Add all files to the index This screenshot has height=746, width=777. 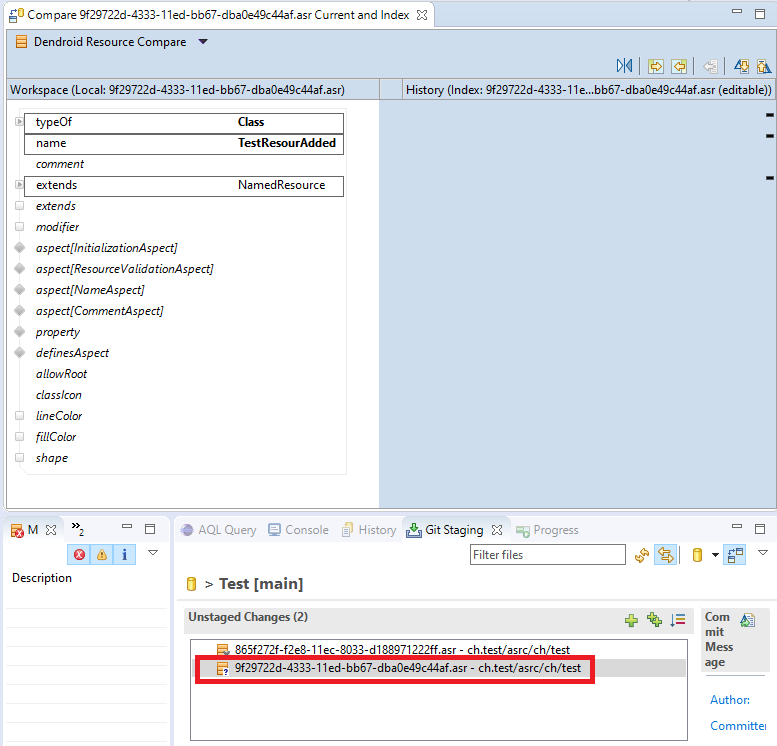click(x=654, y=620)
